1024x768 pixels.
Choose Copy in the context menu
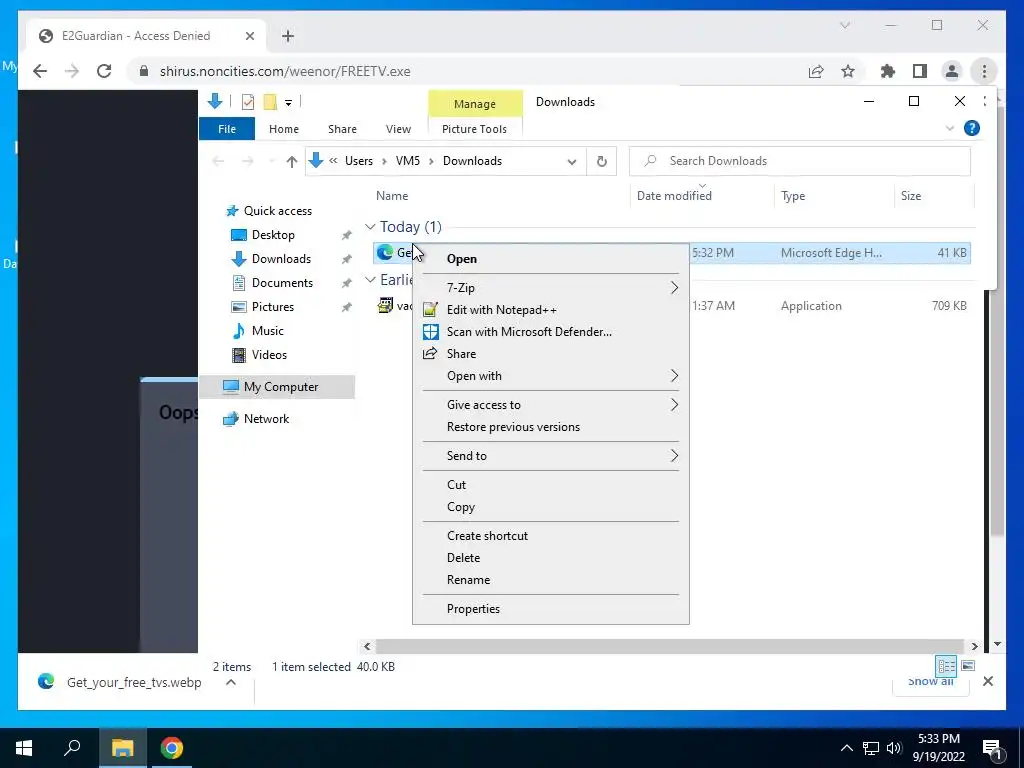551,507
